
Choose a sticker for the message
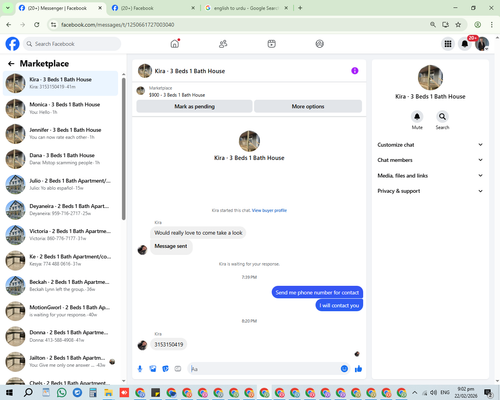click(165, 369)
